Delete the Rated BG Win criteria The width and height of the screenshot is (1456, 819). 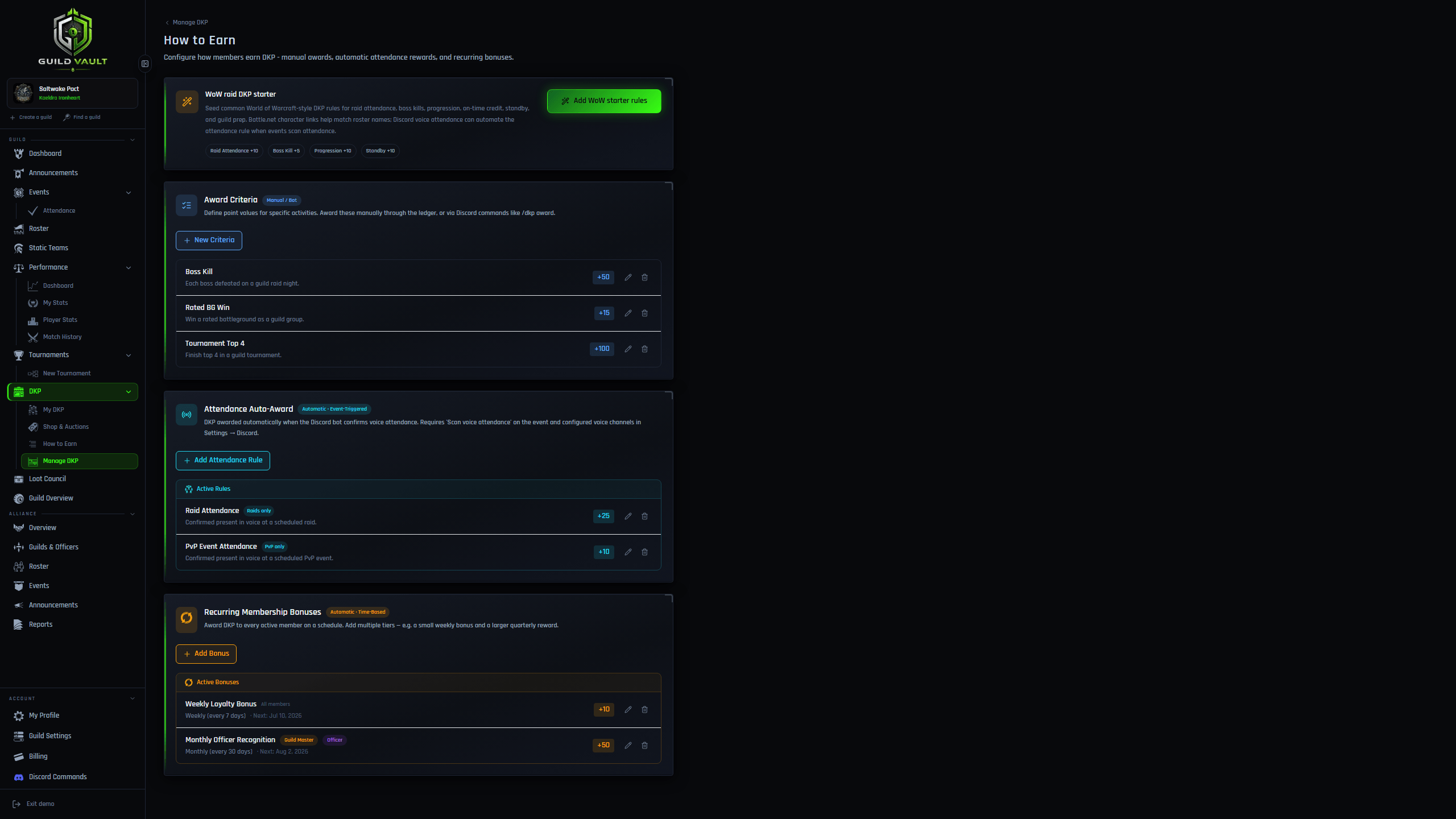644,313
